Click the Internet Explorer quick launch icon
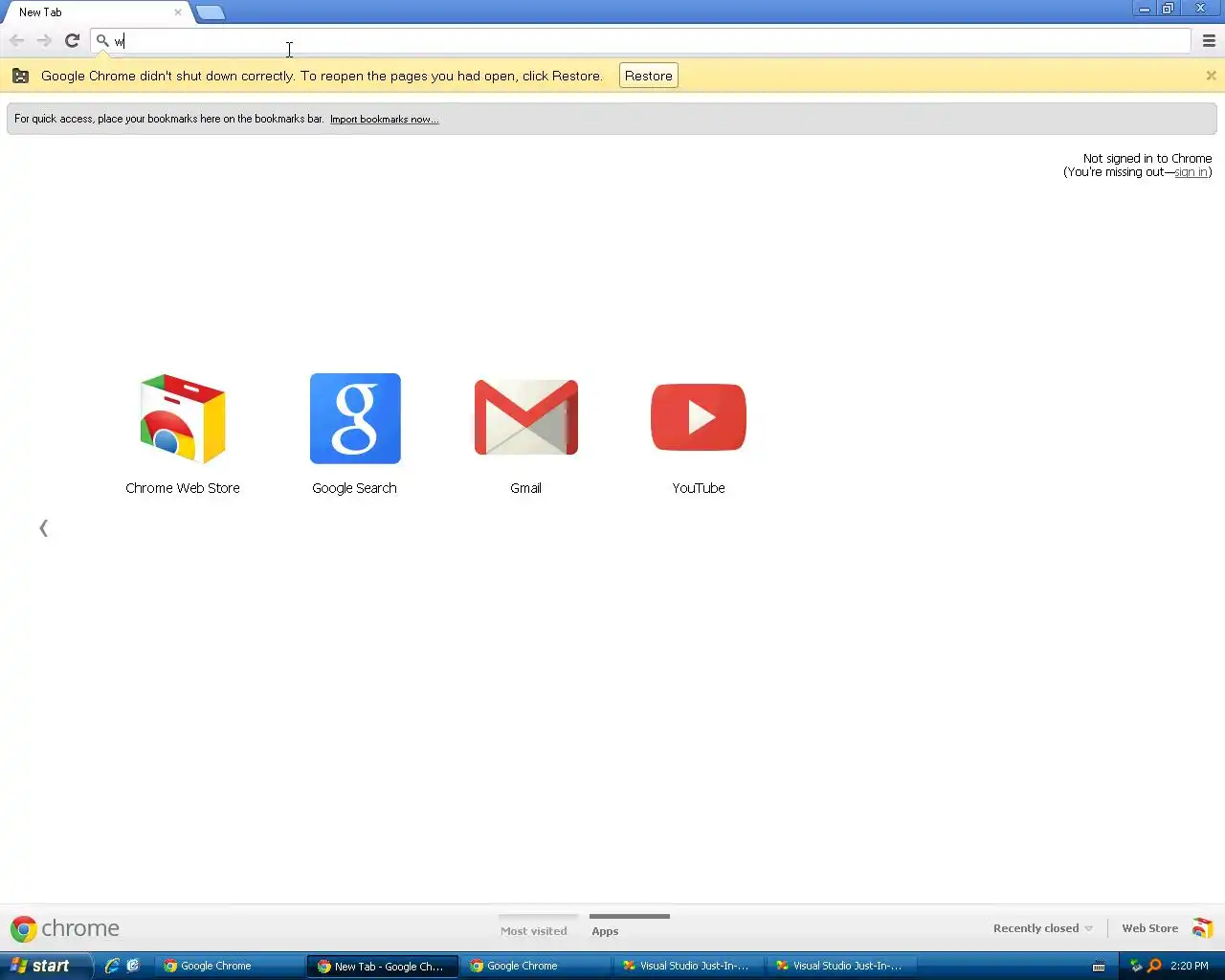 pos(112,966)
